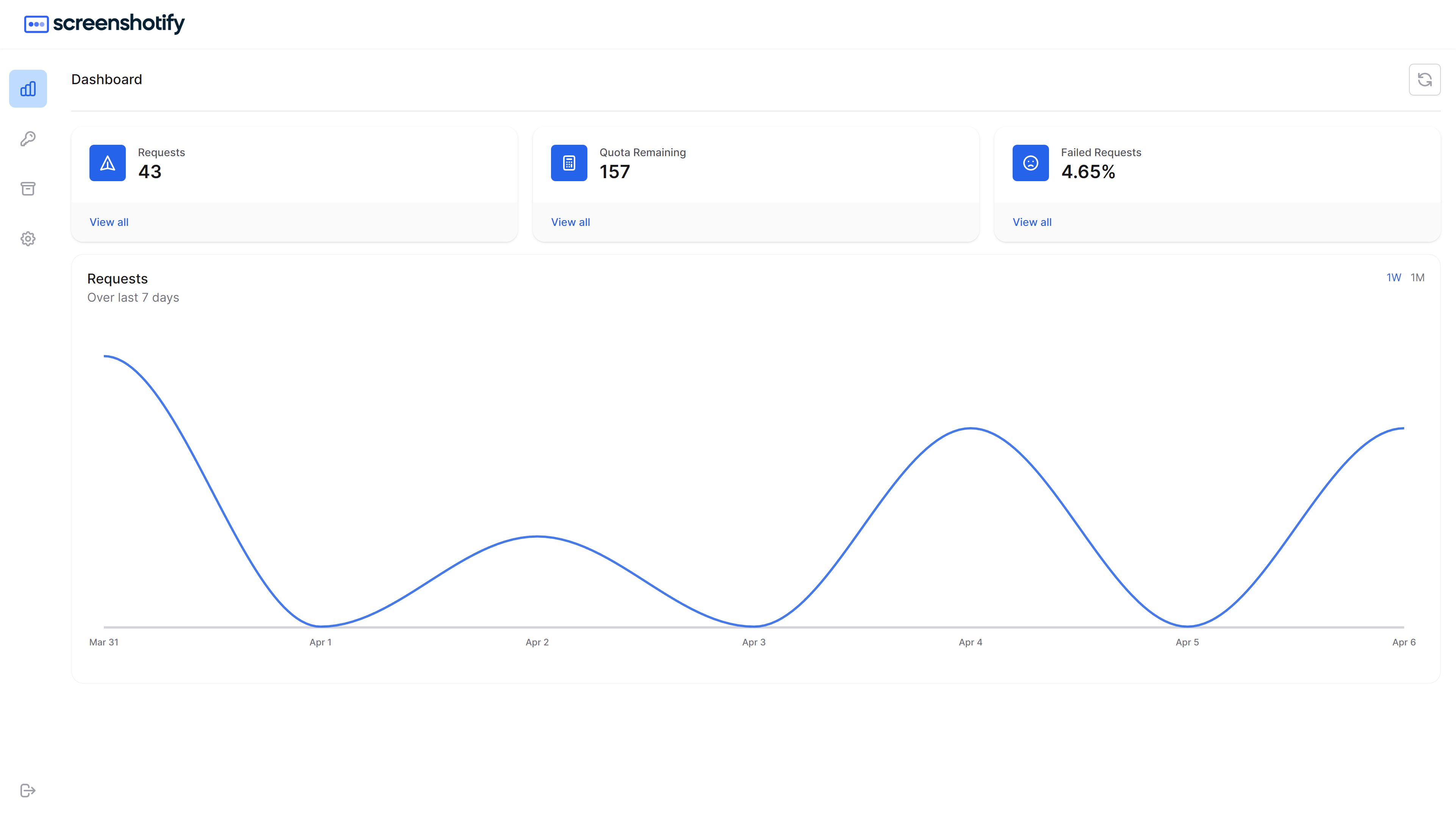The width and height of the screenshot is (1456, 819).
Task: Click the 'Over last 7 days' subtitle
Action: click(133, 297)
